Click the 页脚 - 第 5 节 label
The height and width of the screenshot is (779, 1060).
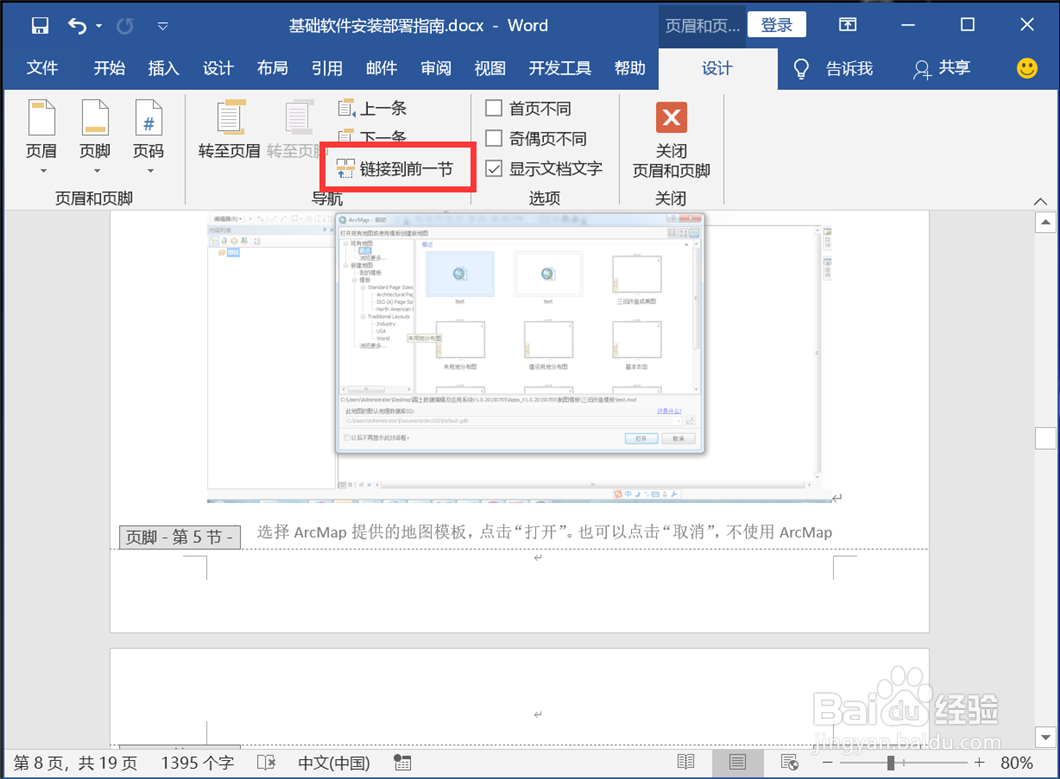[180, 538]
